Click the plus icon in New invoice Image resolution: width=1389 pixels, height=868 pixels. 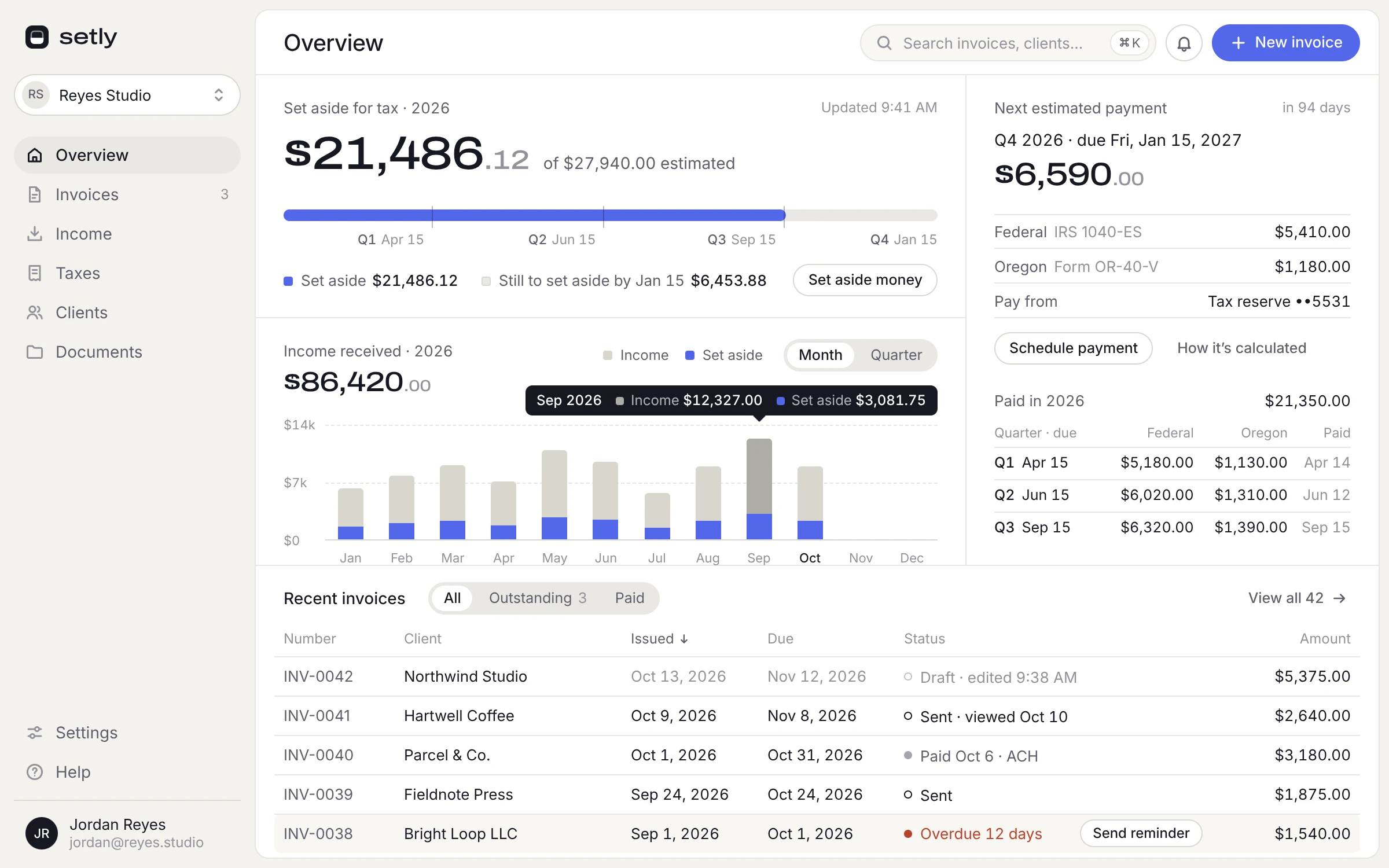tap(1238, 43)
